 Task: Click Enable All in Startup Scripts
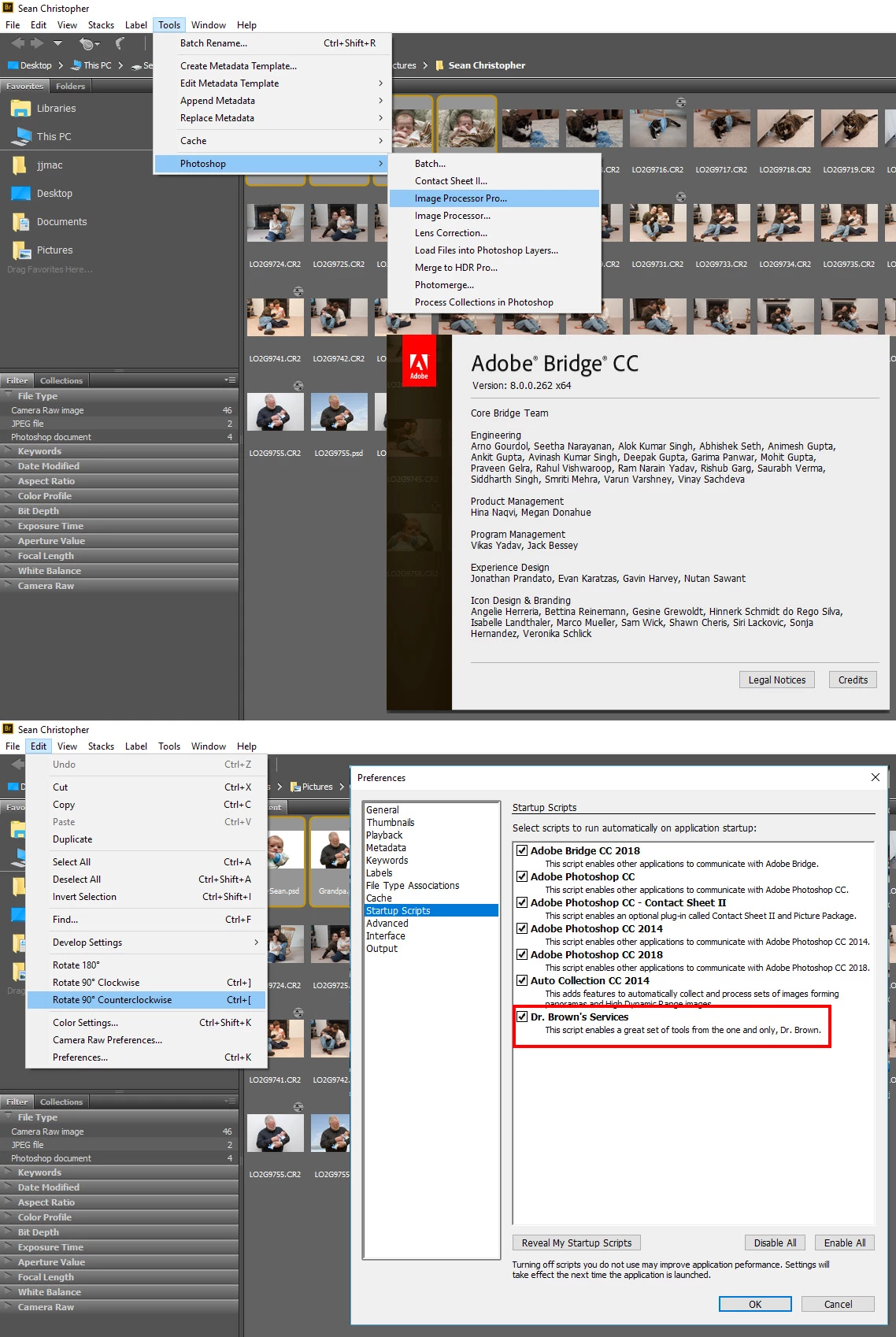pyautogui.click(x=845, y=1243)
